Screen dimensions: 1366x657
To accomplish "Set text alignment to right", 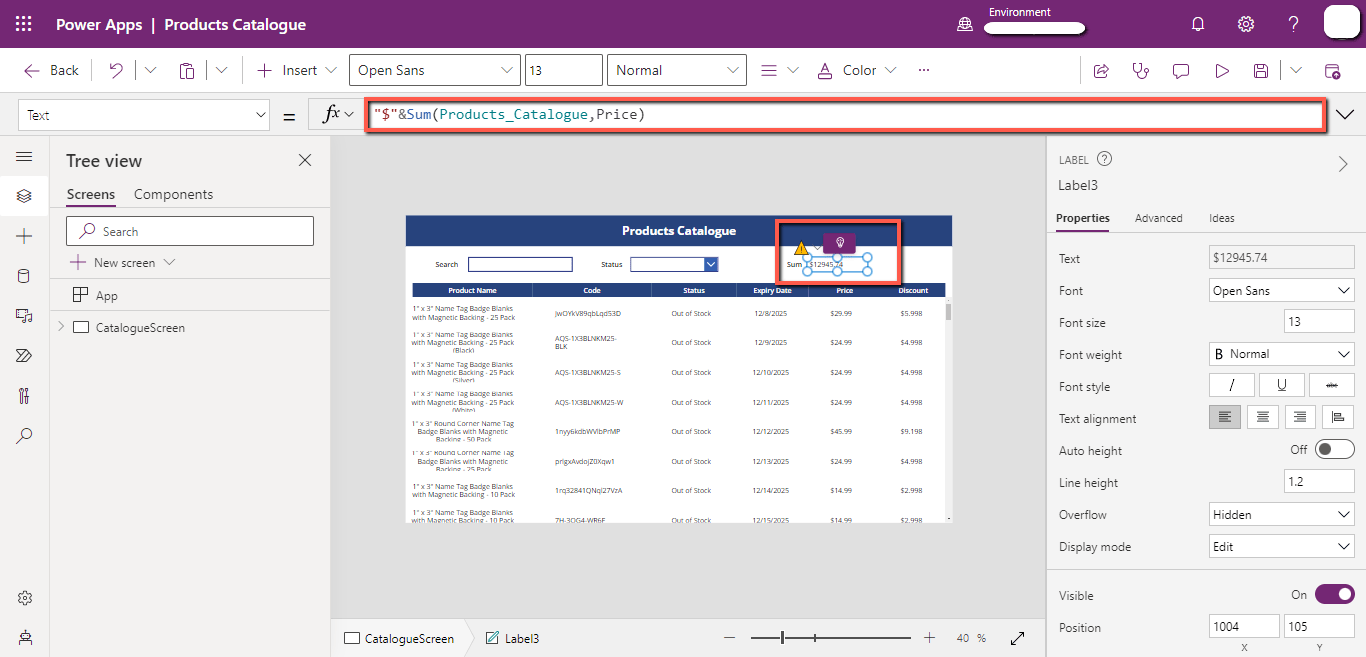I will [1300, 418].
